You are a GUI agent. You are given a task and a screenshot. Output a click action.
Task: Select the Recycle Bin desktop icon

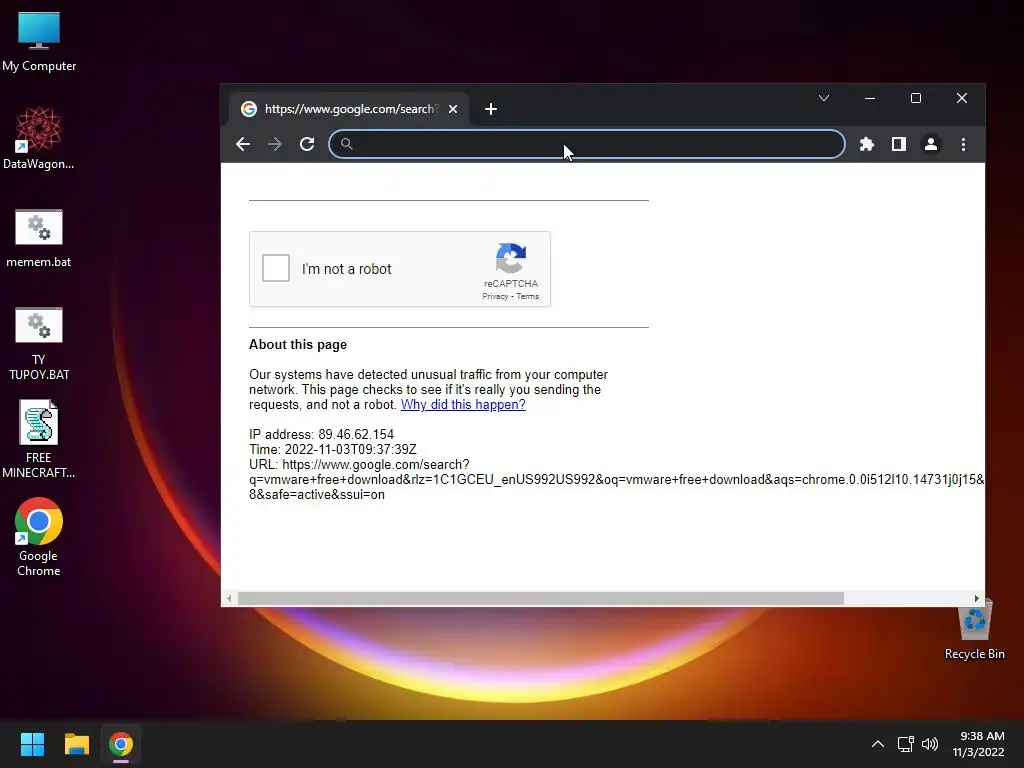click(974, 629)
